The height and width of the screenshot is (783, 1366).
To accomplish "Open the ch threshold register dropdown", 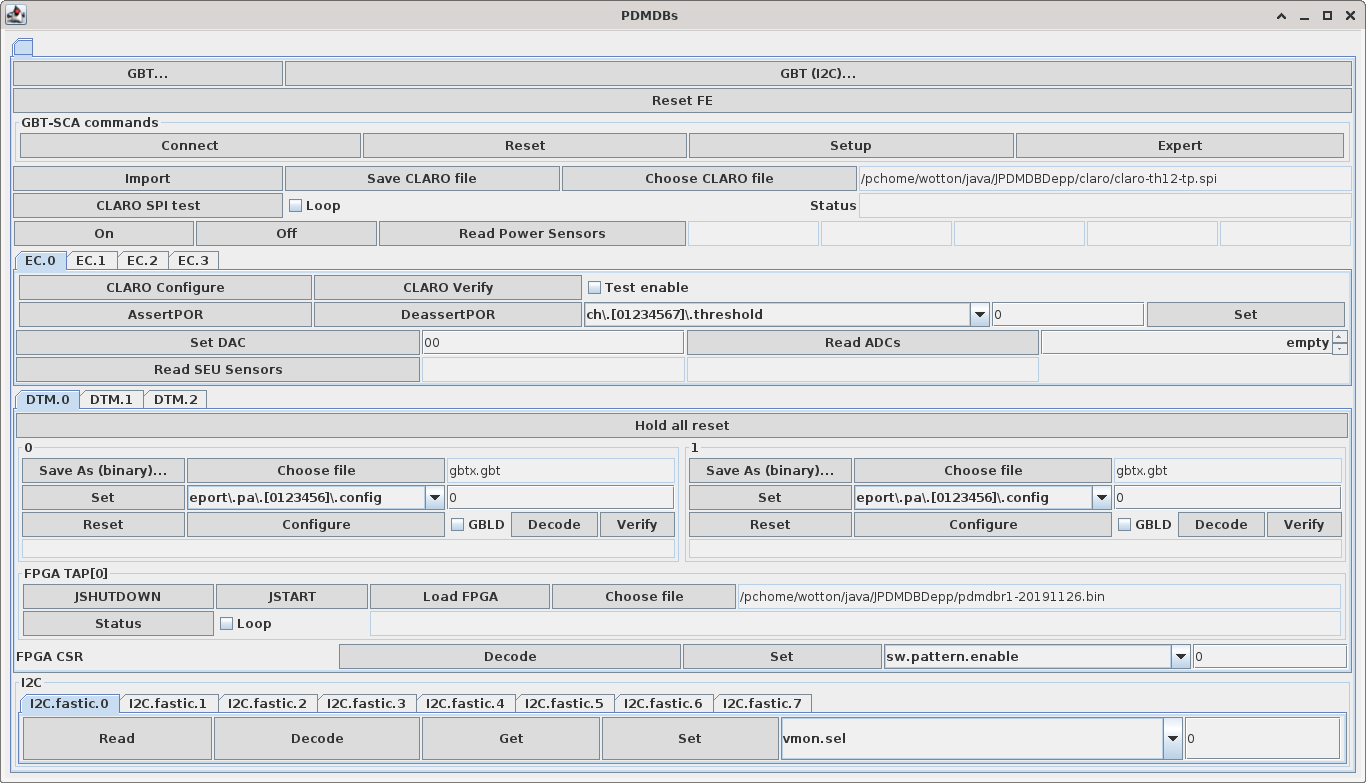I will (x=979, y=315).
